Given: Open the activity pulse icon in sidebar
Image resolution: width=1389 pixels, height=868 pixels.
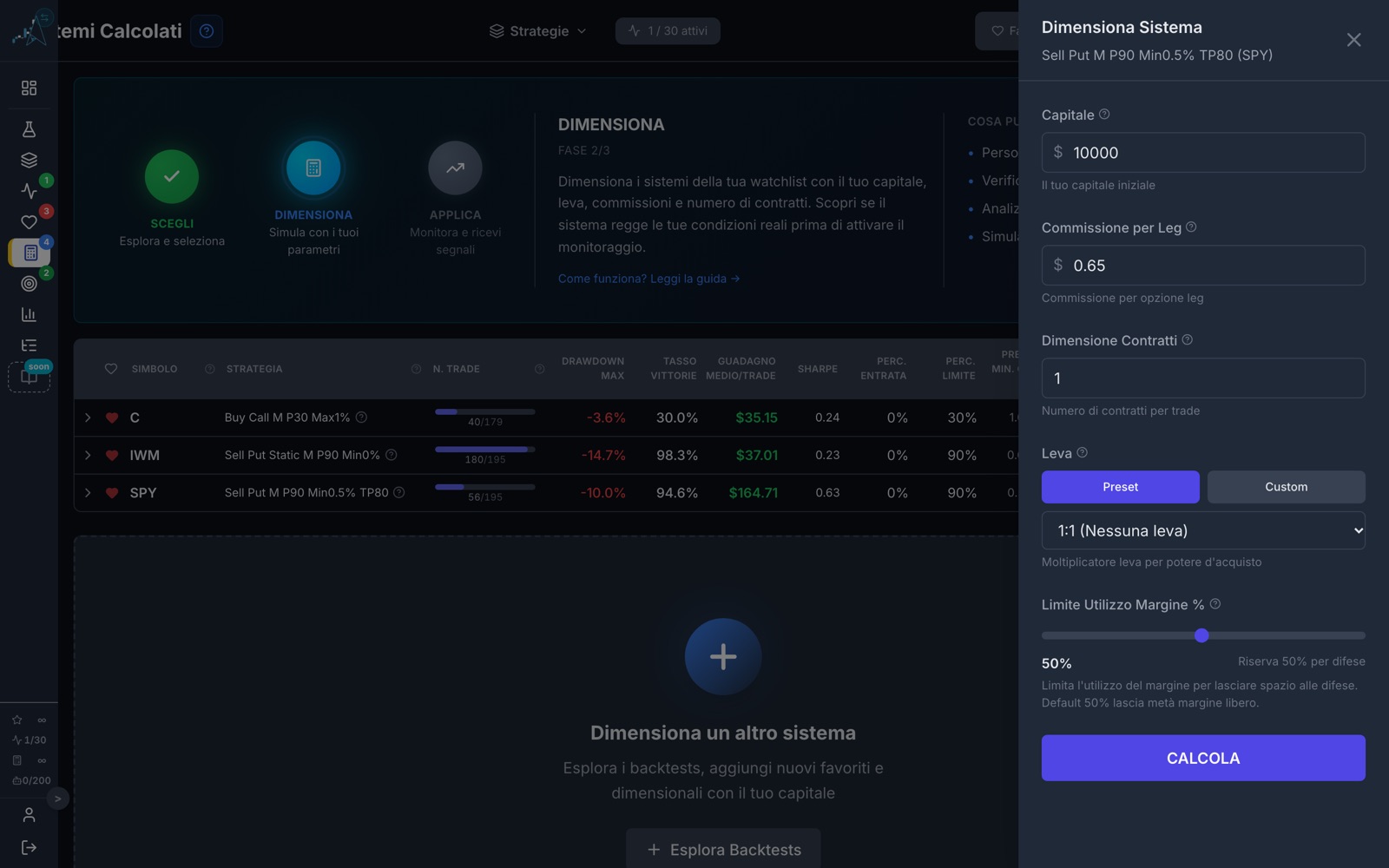Looking at the screenshot, I should coord(29,191).
